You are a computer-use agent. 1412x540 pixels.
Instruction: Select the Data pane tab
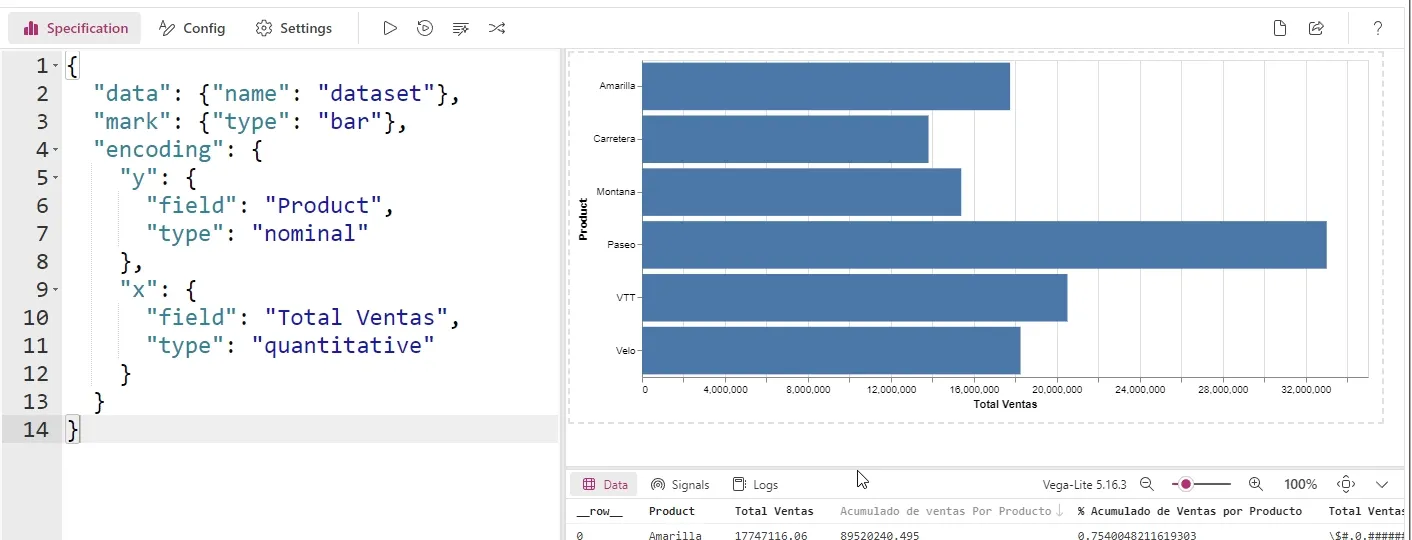click(605, 484)
